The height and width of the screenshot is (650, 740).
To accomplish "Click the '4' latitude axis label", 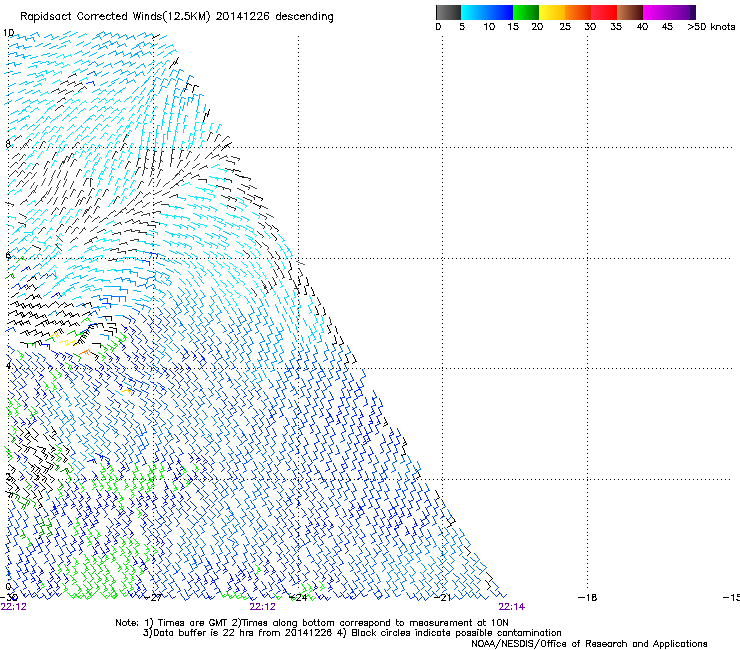I will point(8,366).
